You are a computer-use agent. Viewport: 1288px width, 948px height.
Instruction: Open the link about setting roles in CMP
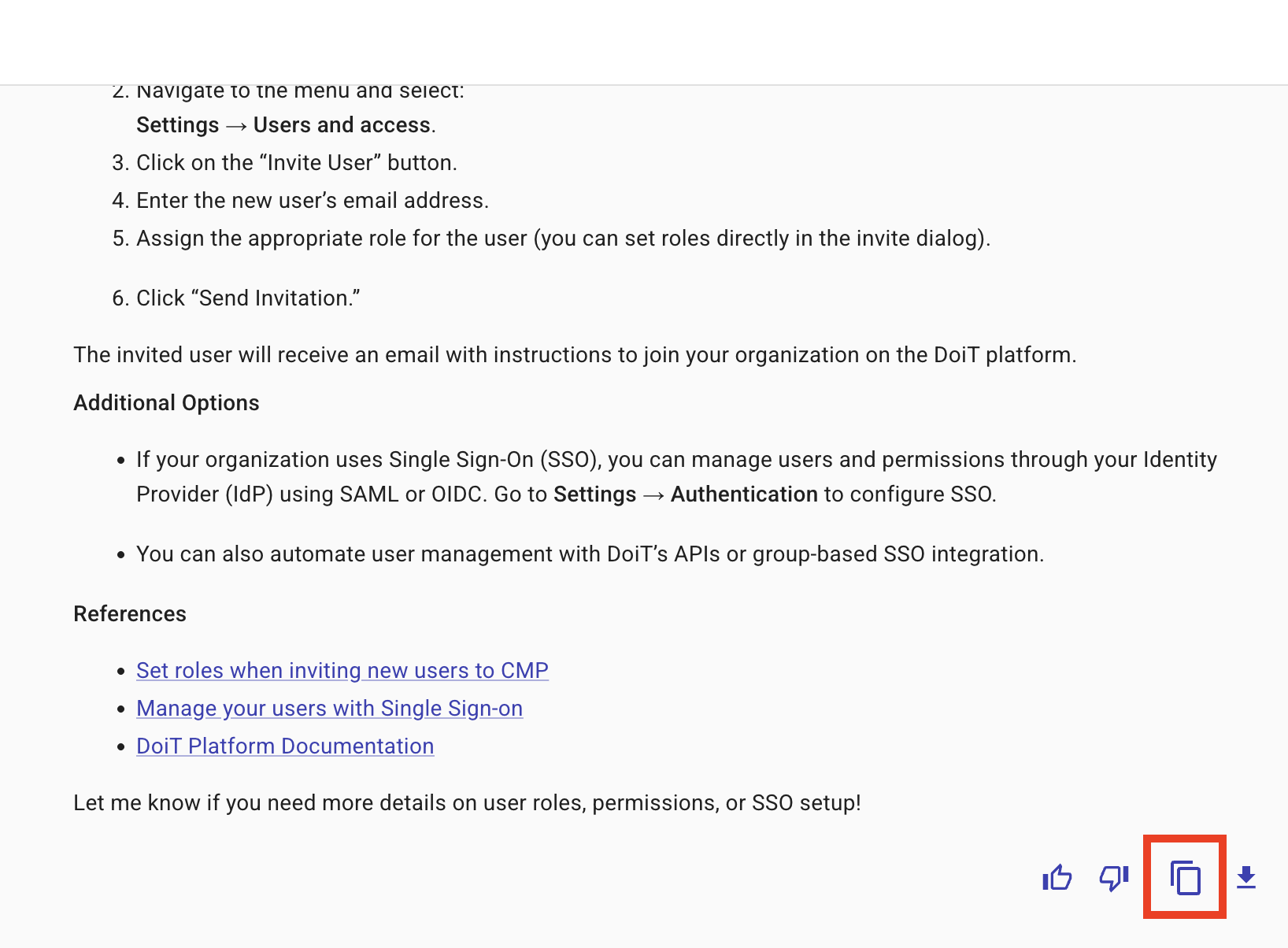[342, 670]
